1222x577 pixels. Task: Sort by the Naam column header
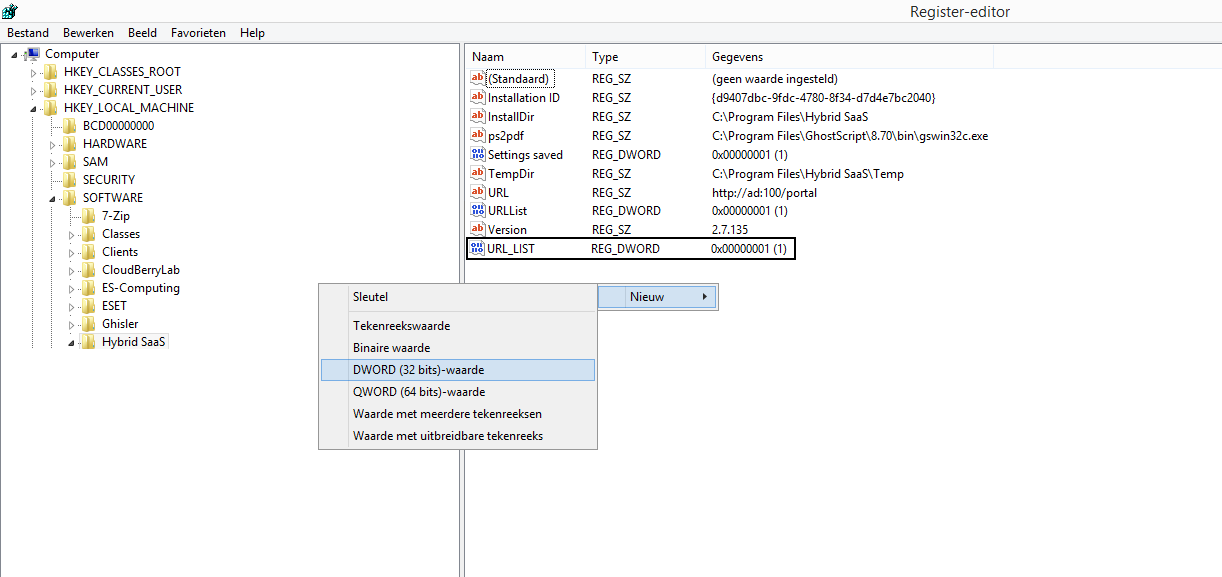click(x=488, y=57)
